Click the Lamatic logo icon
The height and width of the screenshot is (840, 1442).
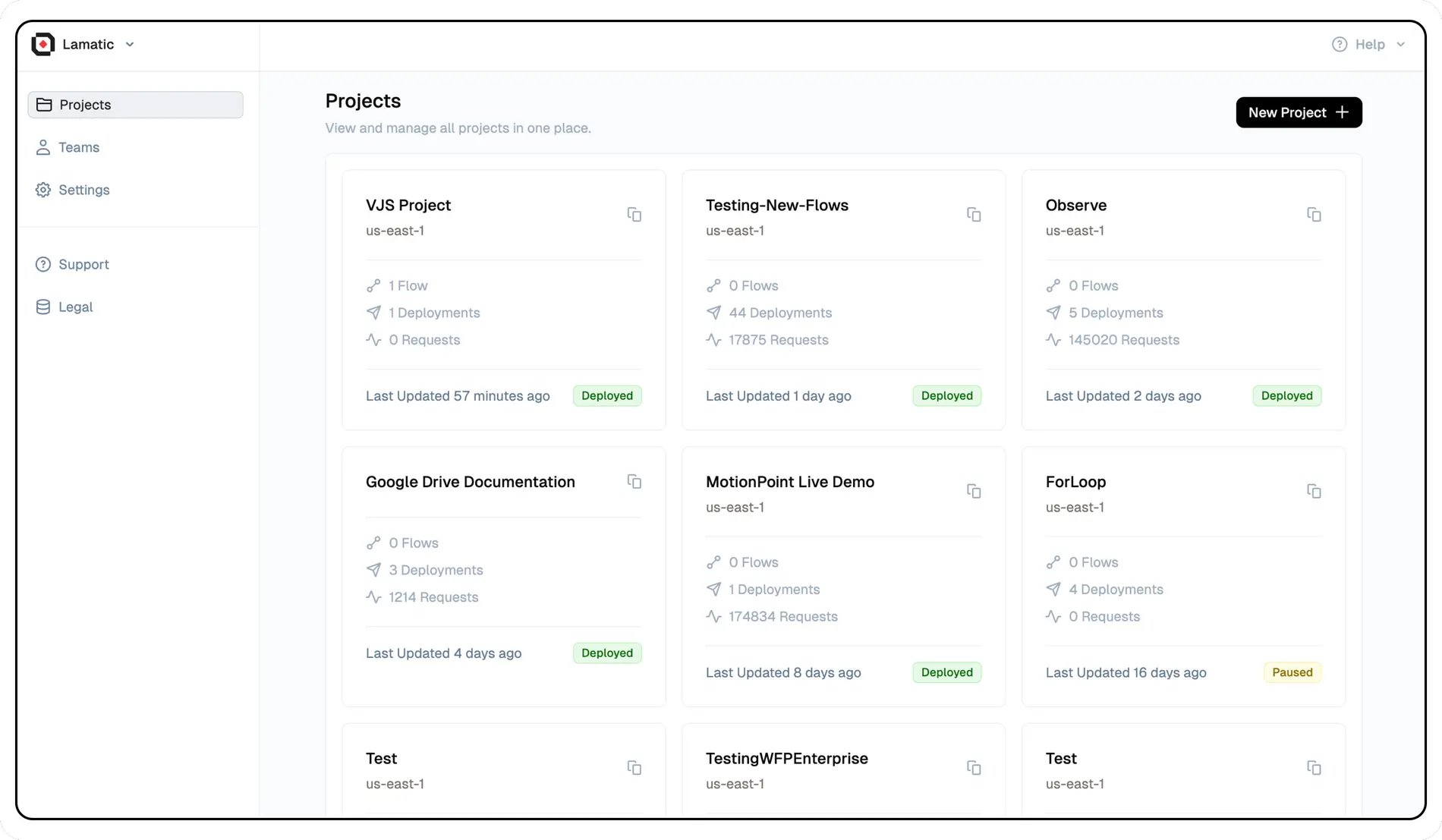[43, 45]
